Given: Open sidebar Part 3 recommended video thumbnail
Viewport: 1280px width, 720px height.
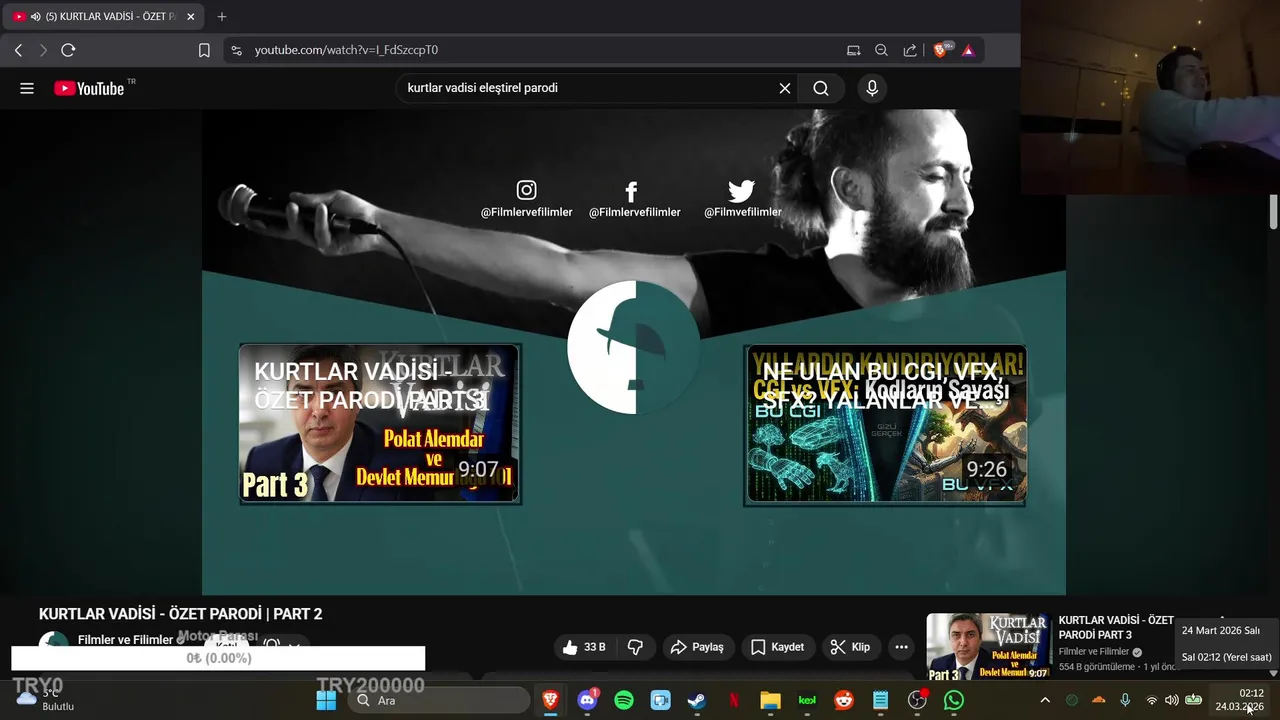Looking at the screenshot, I should coord(988,647).
